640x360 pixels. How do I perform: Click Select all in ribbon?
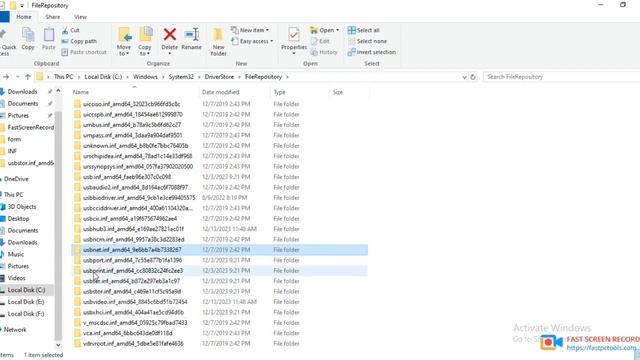point(363,30)
